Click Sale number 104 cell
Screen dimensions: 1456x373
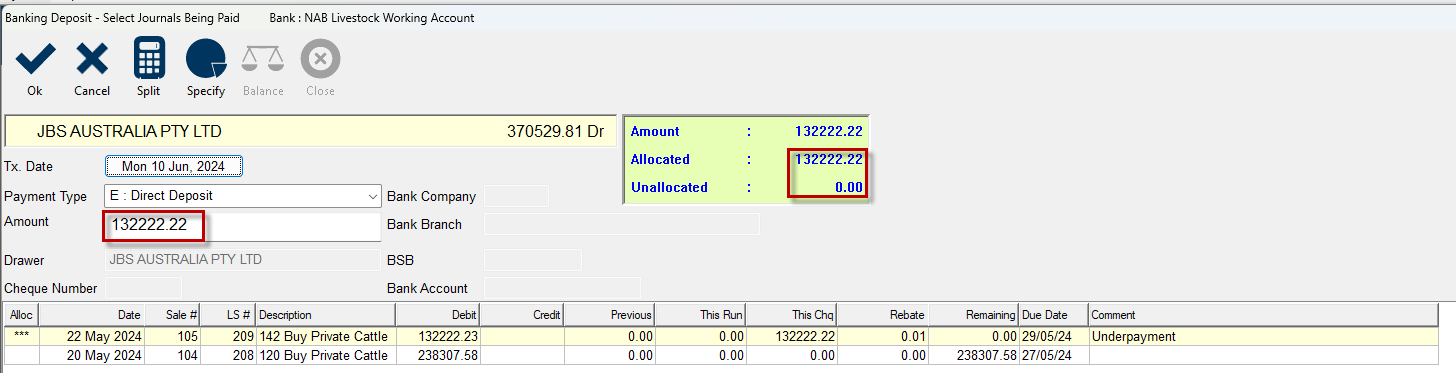172,355
